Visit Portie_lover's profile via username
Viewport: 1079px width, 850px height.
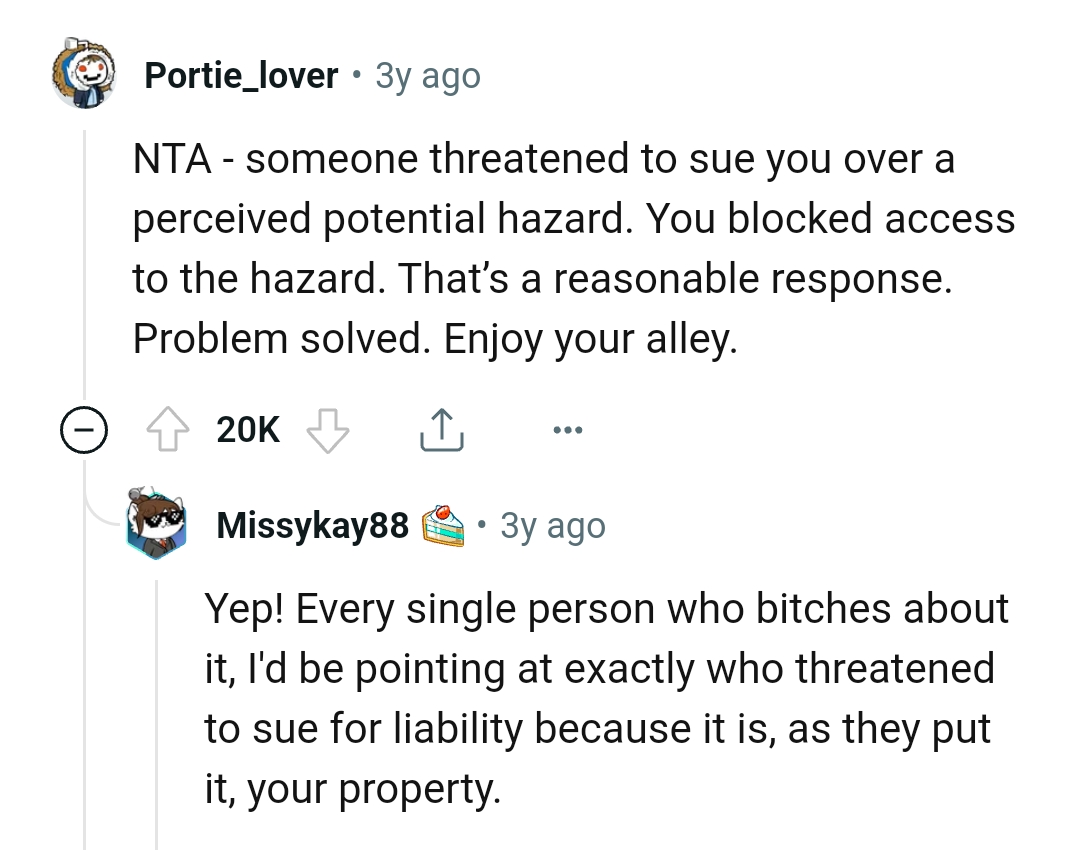(241, 75)
